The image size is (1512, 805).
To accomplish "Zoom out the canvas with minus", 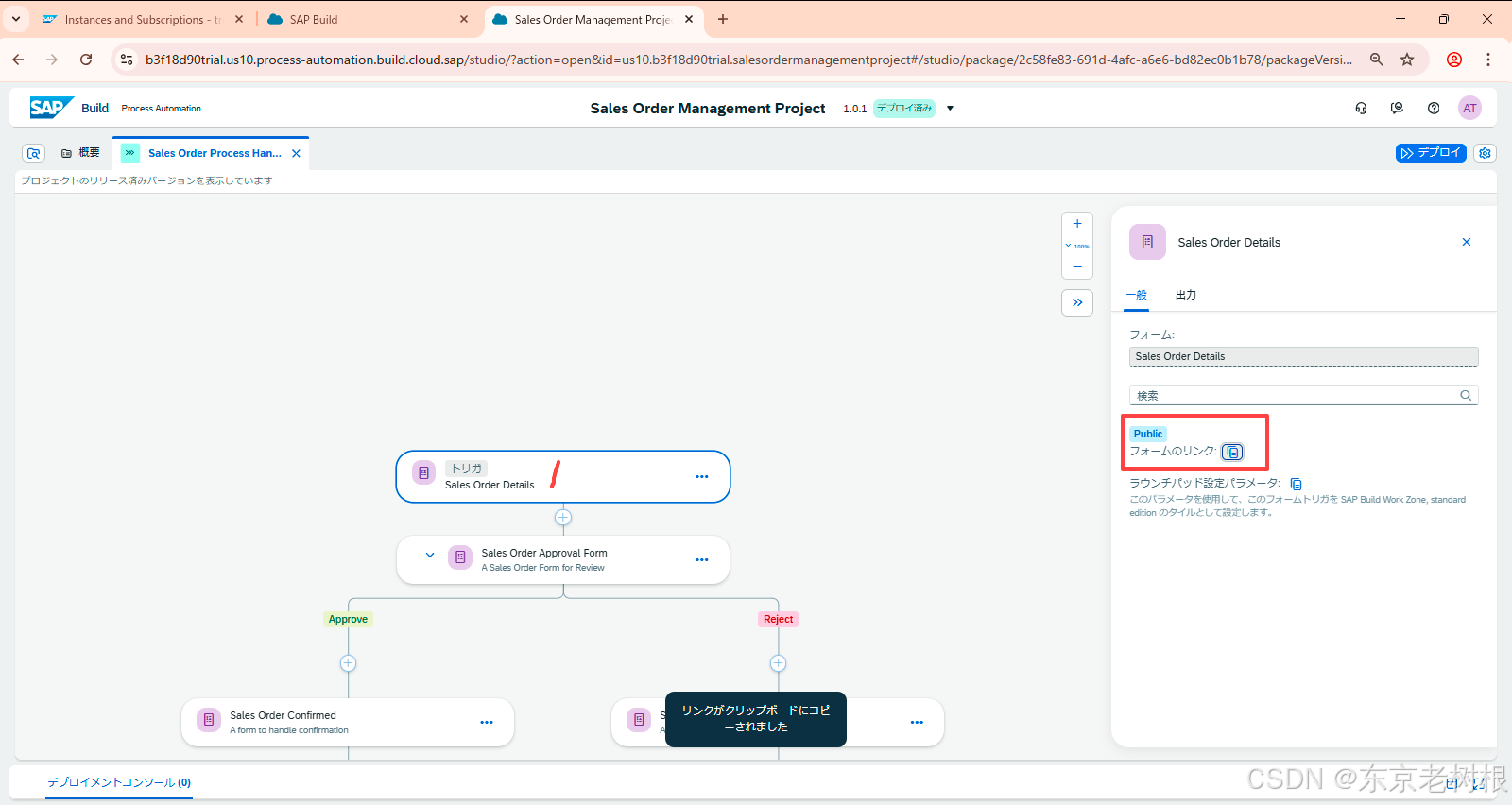I will click(1077, 267).
